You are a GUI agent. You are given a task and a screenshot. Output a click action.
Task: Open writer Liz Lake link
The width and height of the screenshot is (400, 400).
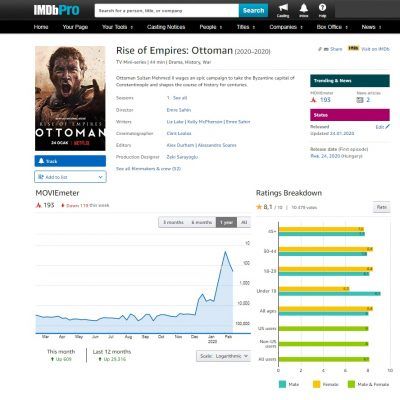coord(175,122)
